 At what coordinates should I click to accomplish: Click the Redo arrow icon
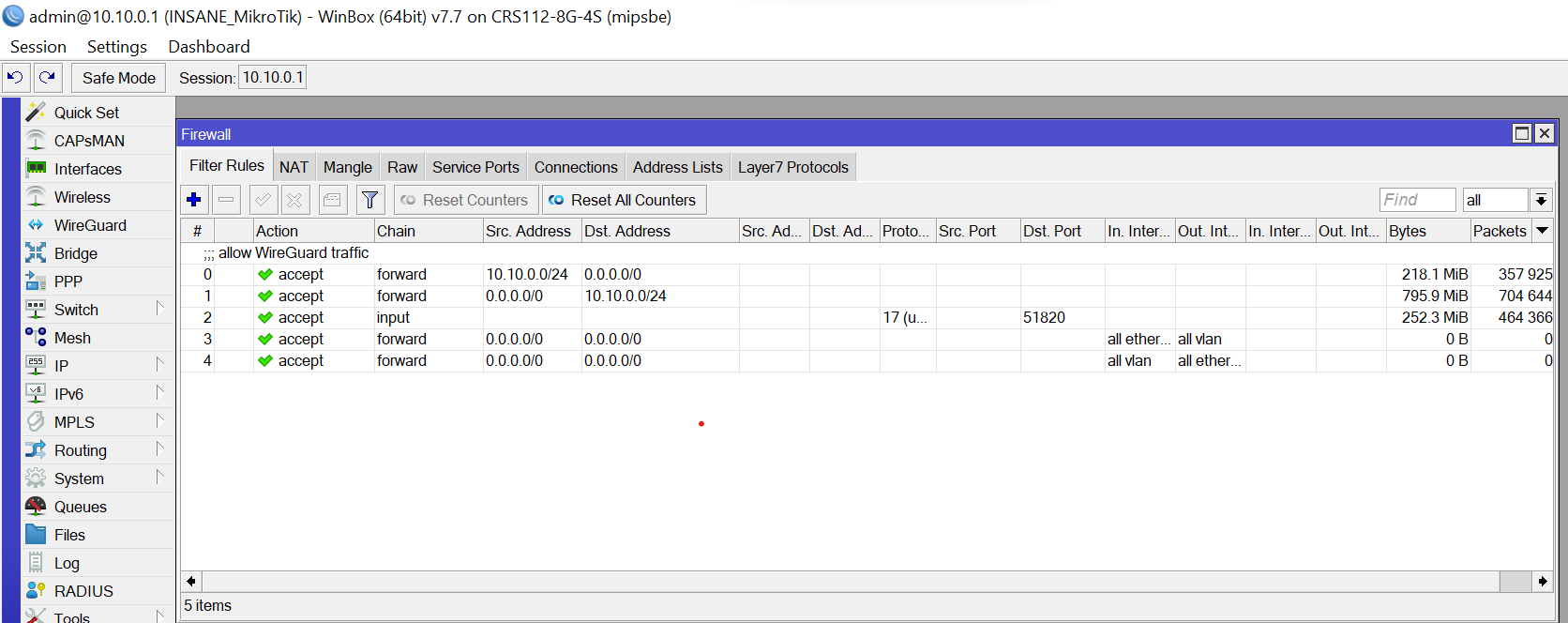pos(48,78)
